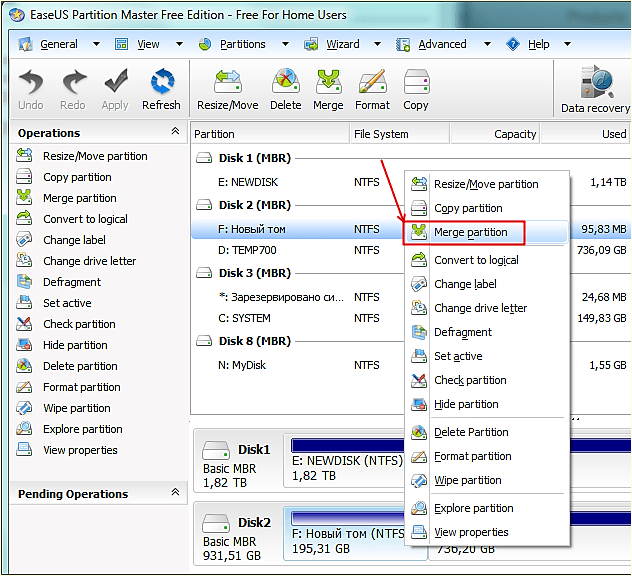Select Disk 2 (MBR) header row
This screenshot has height=576, width=632.
(298, 205)
